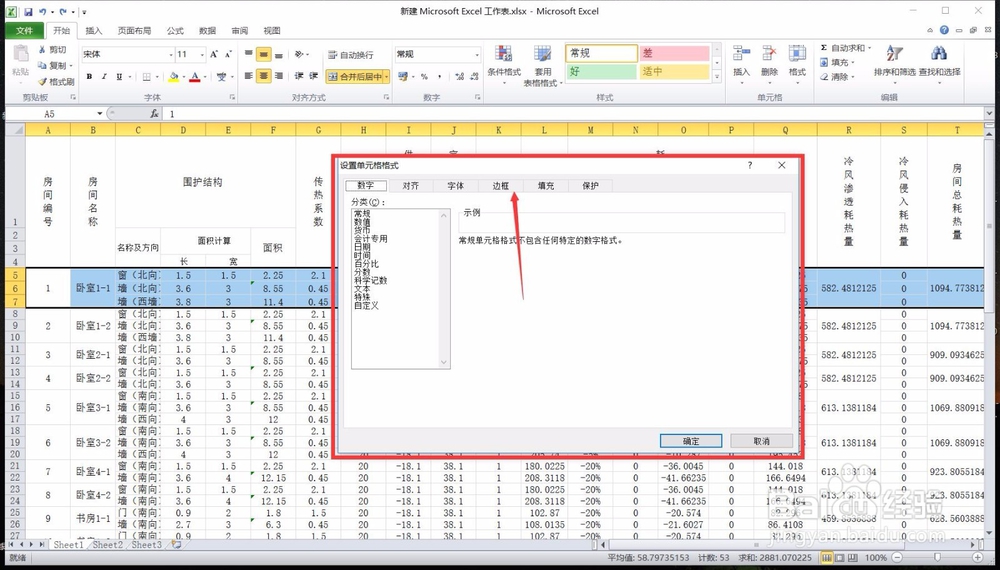This screenshot has height=570, width=1000.
Task: Open the File (文件) tab
Action: click(x=24, y=31)
